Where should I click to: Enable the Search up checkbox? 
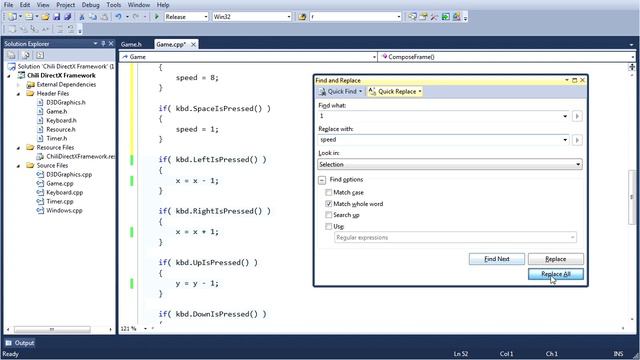pyautogui.click(x=329, y=215)
